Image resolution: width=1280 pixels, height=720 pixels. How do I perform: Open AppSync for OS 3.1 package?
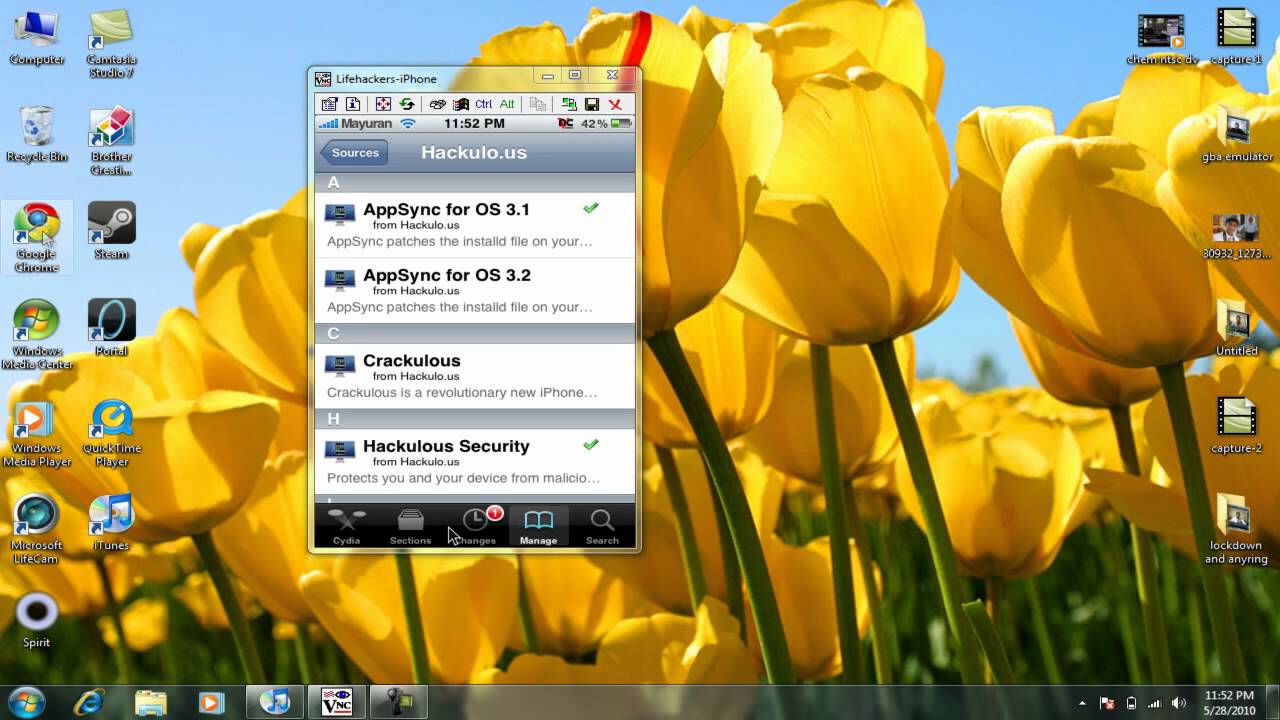(475, 225)
